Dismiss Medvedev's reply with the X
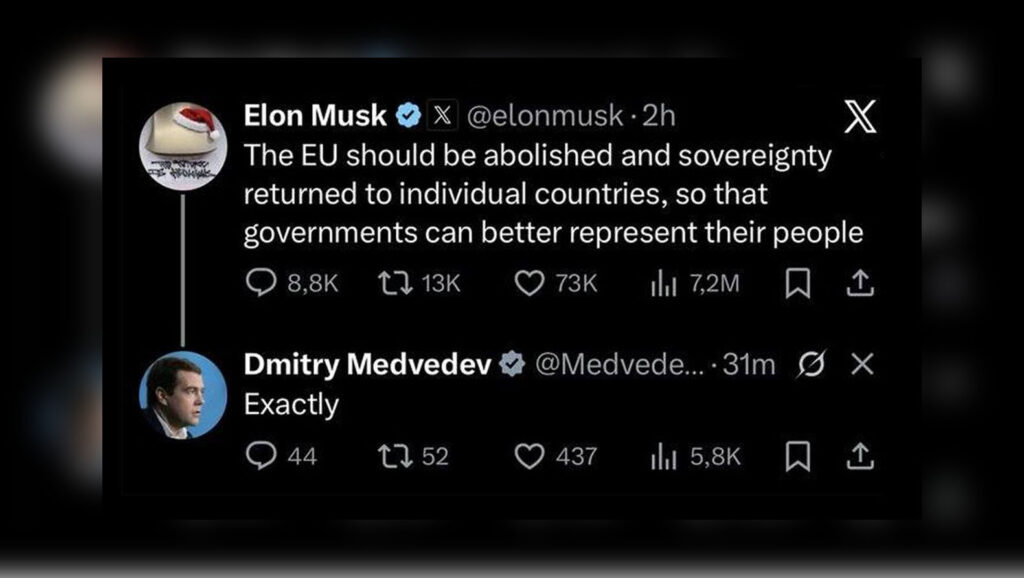This screenshot has height=578, width=1024. pos(862,366)
